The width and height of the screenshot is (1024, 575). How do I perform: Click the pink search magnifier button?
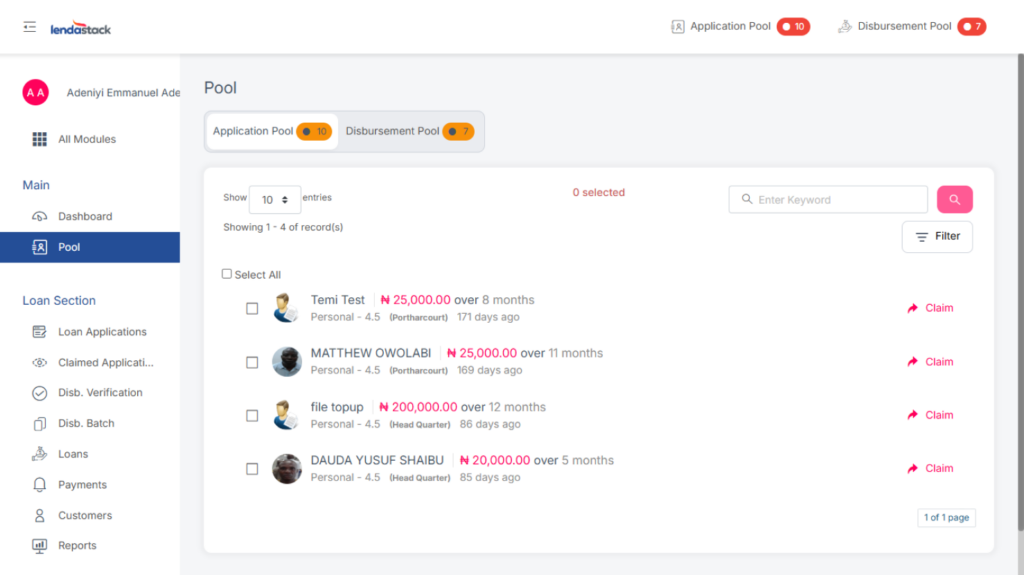[x=954, y=200]
